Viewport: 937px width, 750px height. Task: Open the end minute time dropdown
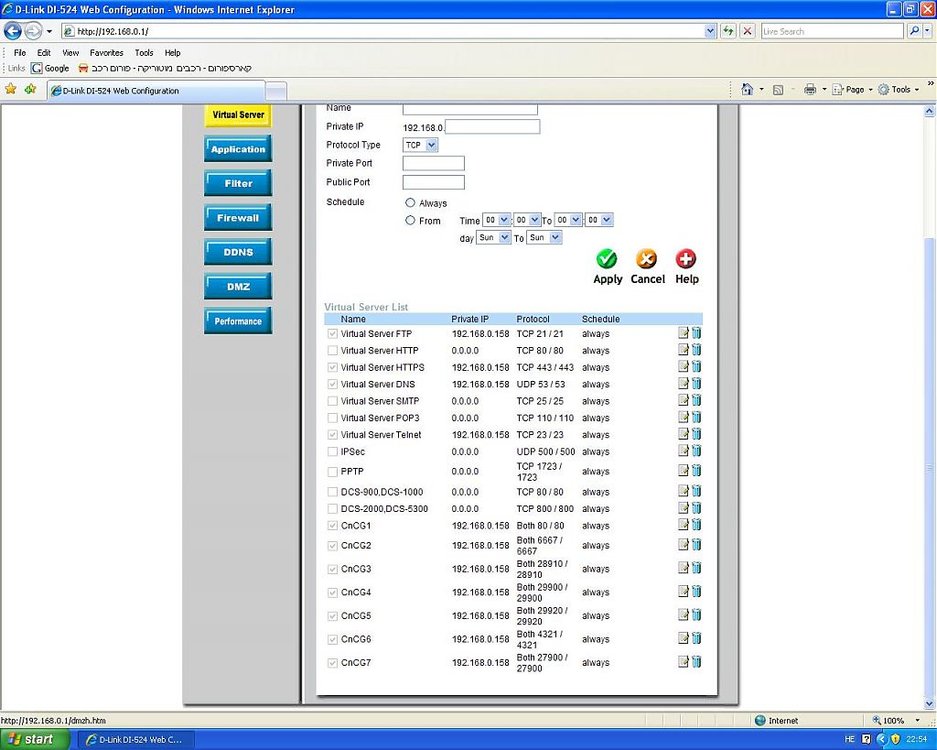[x=599, y=221]
